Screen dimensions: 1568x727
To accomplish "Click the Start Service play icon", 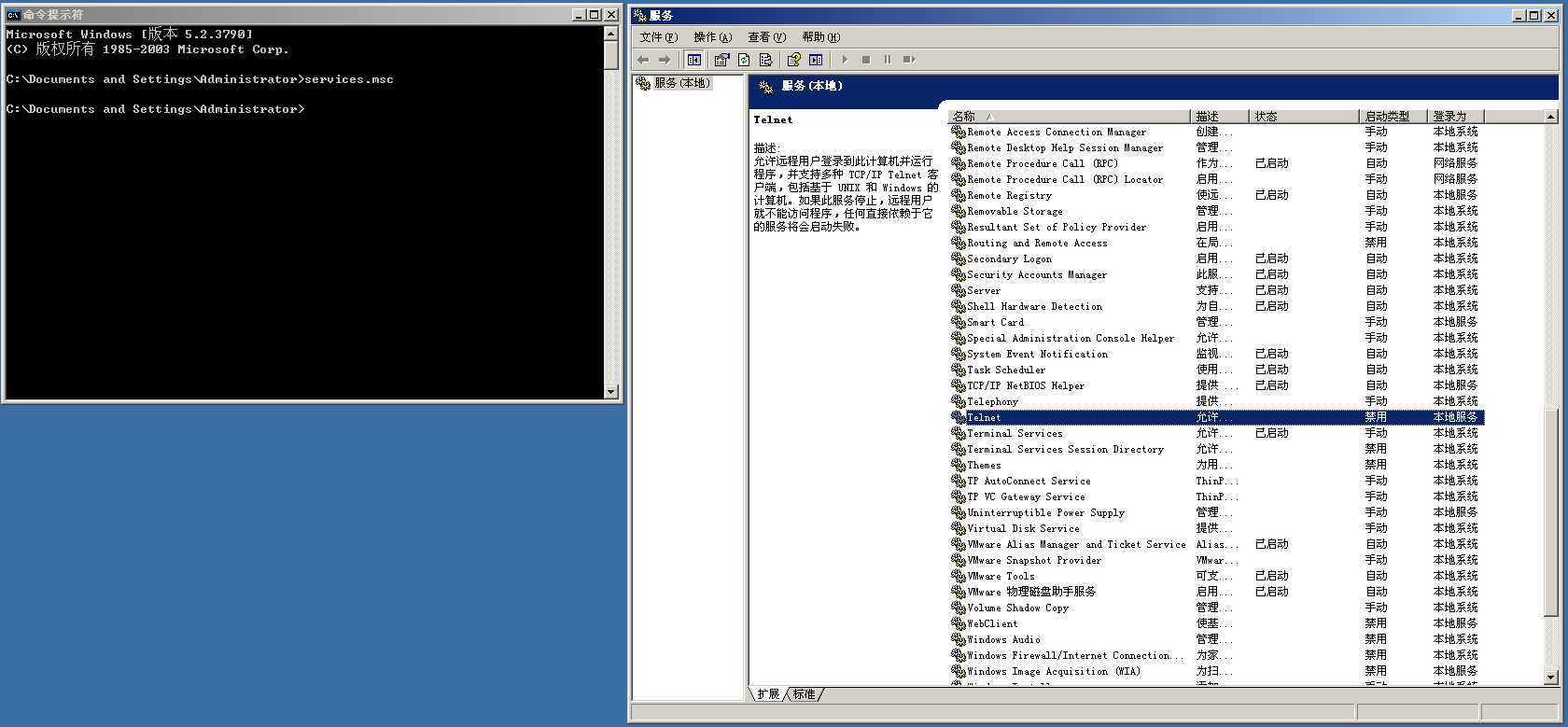I will tap(845, 60).
